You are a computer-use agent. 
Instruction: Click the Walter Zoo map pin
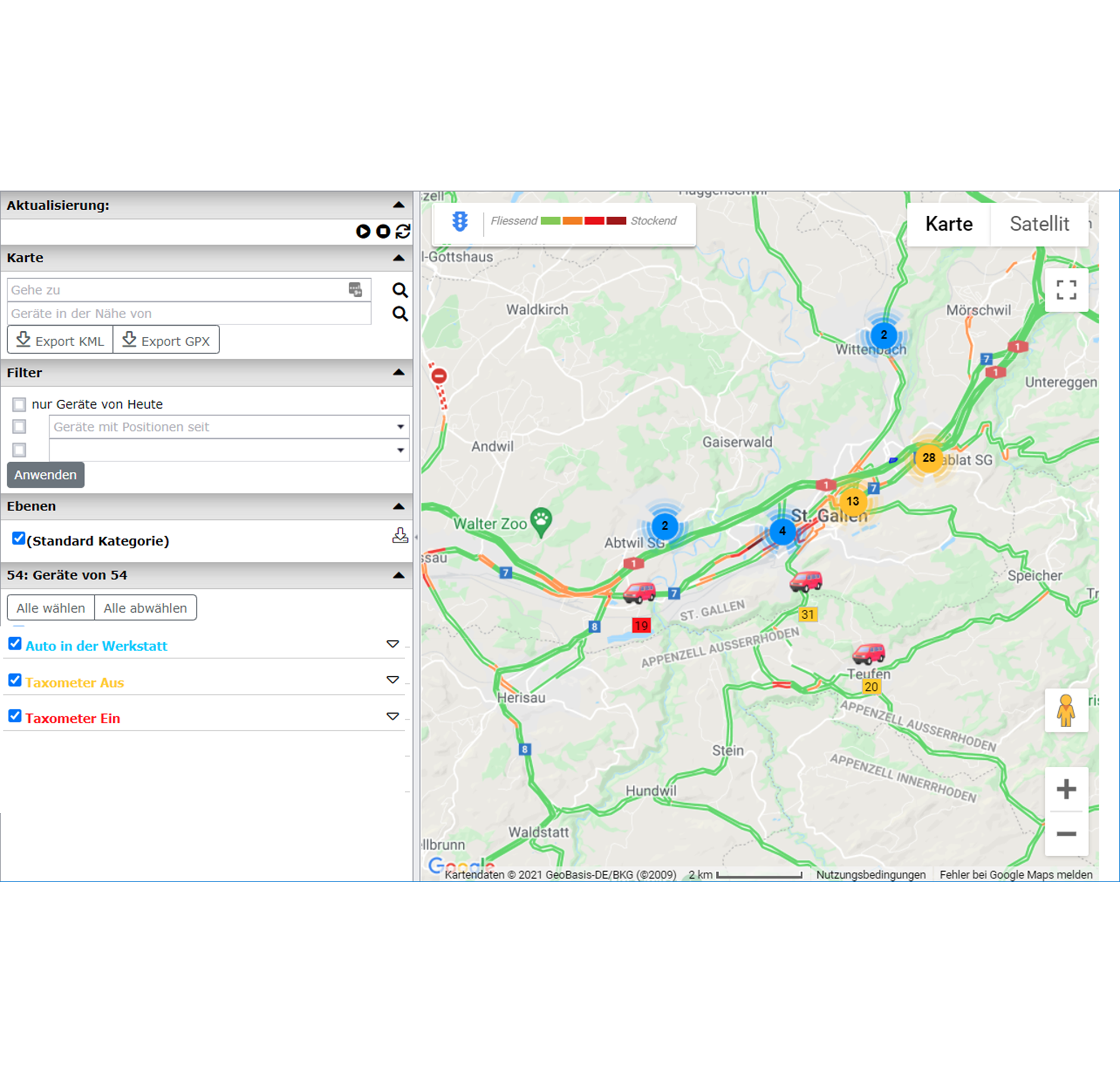pyautogui.click(x=541, y=522)
